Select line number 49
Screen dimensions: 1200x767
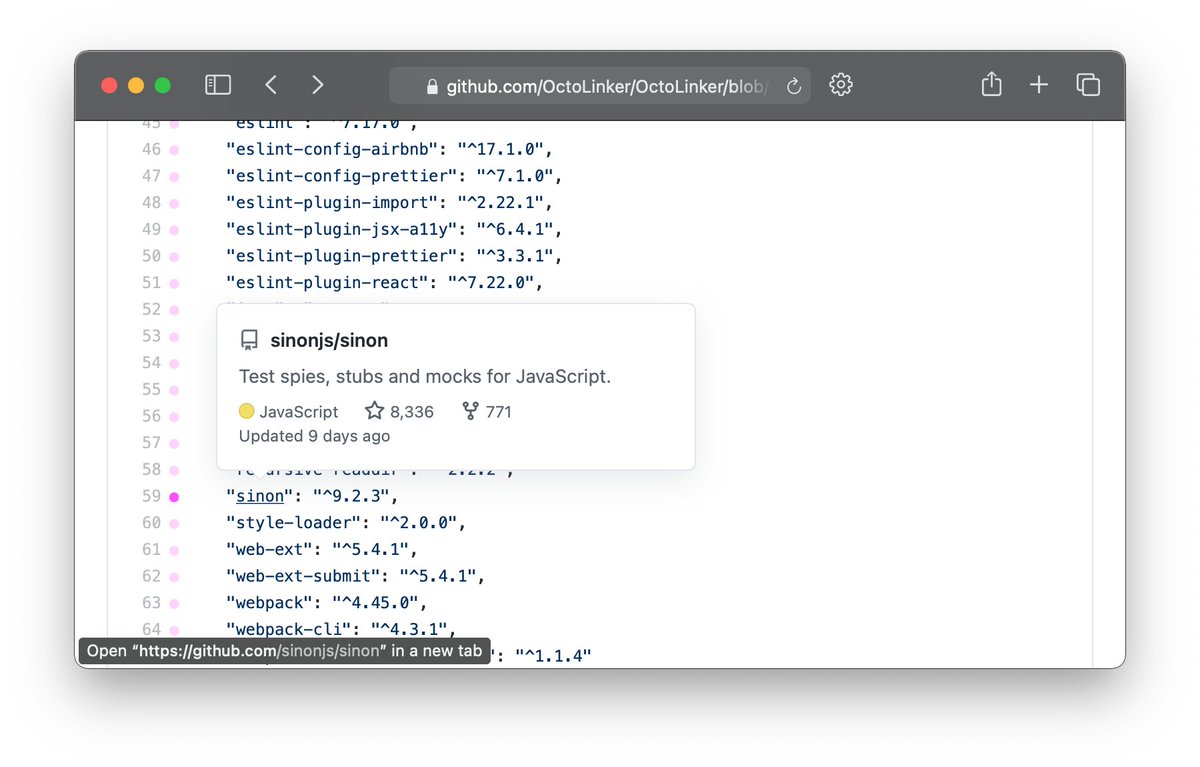[151, 229]
